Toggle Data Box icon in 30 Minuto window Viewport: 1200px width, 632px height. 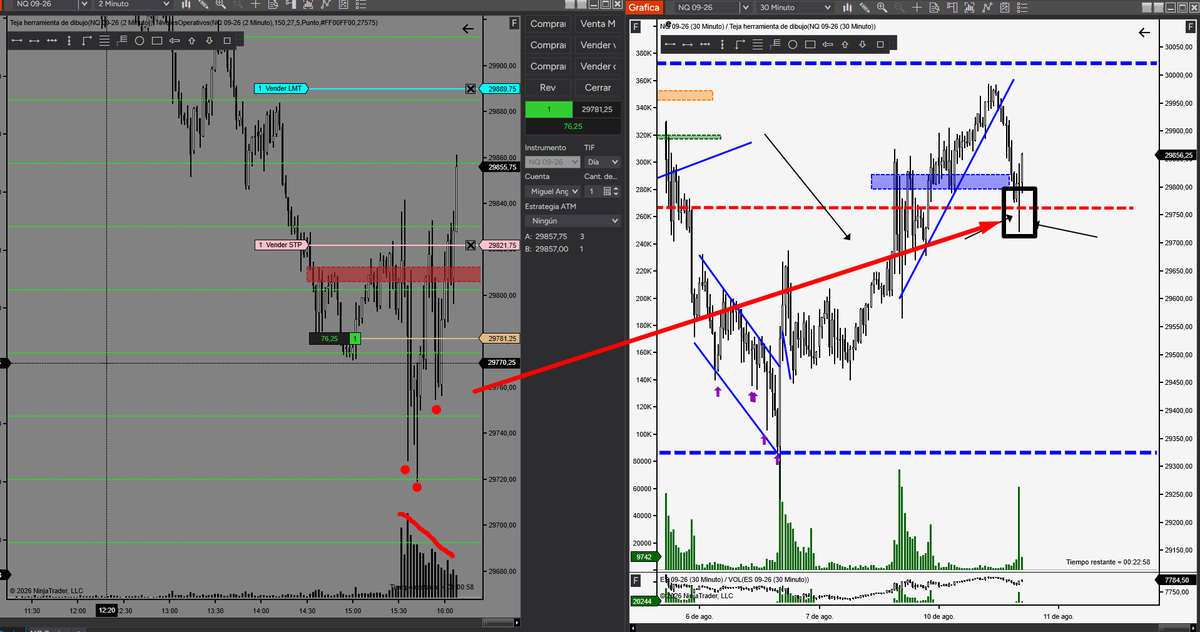point(934,8)
